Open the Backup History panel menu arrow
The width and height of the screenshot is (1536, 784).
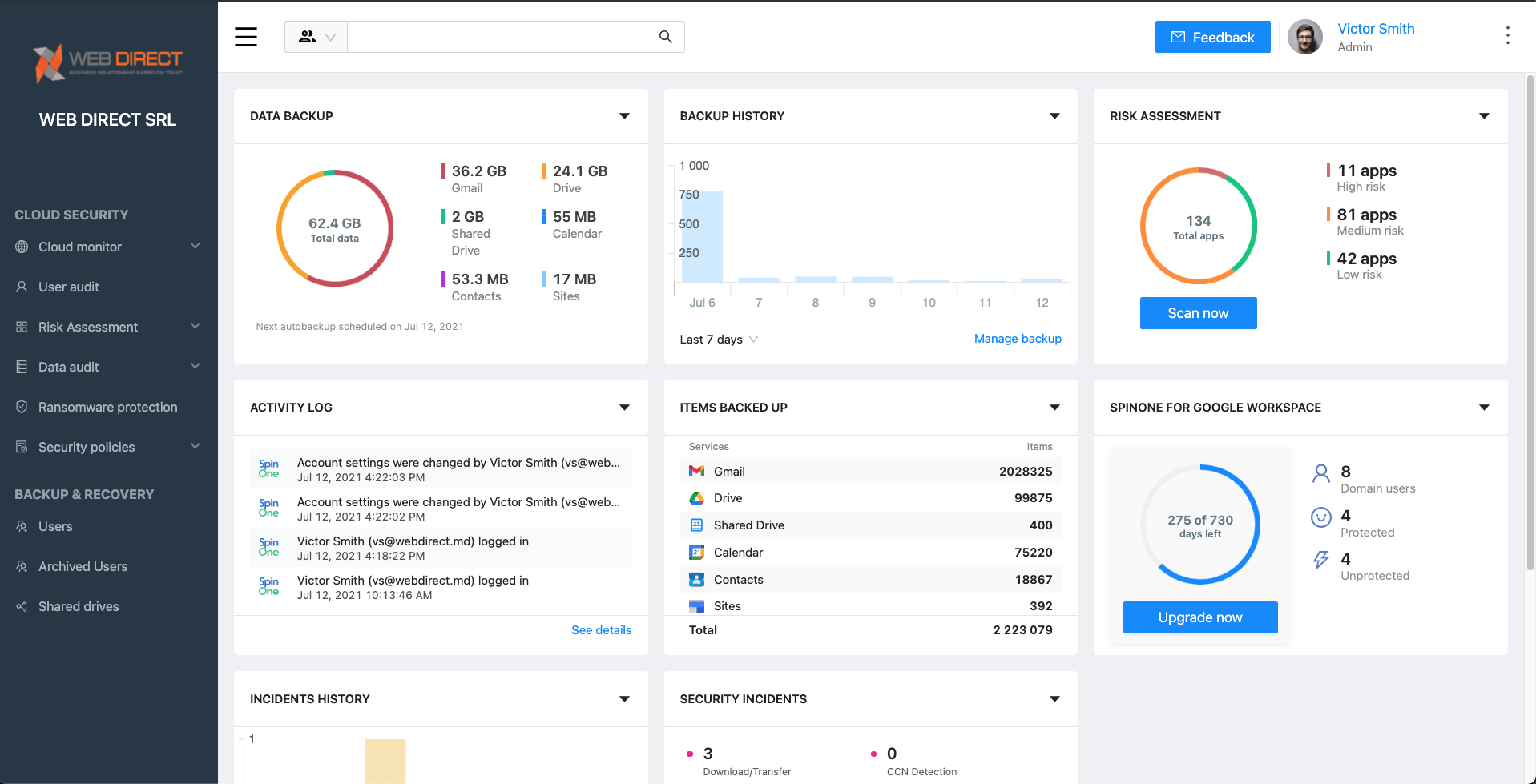tap(1054, 116)
